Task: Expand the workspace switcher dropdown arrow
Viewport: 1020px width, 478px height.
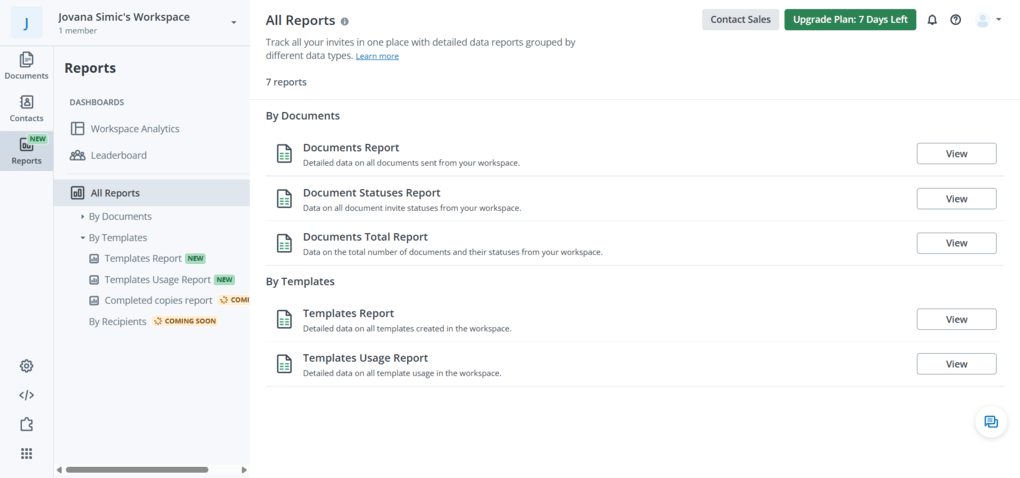Action: 234,23
